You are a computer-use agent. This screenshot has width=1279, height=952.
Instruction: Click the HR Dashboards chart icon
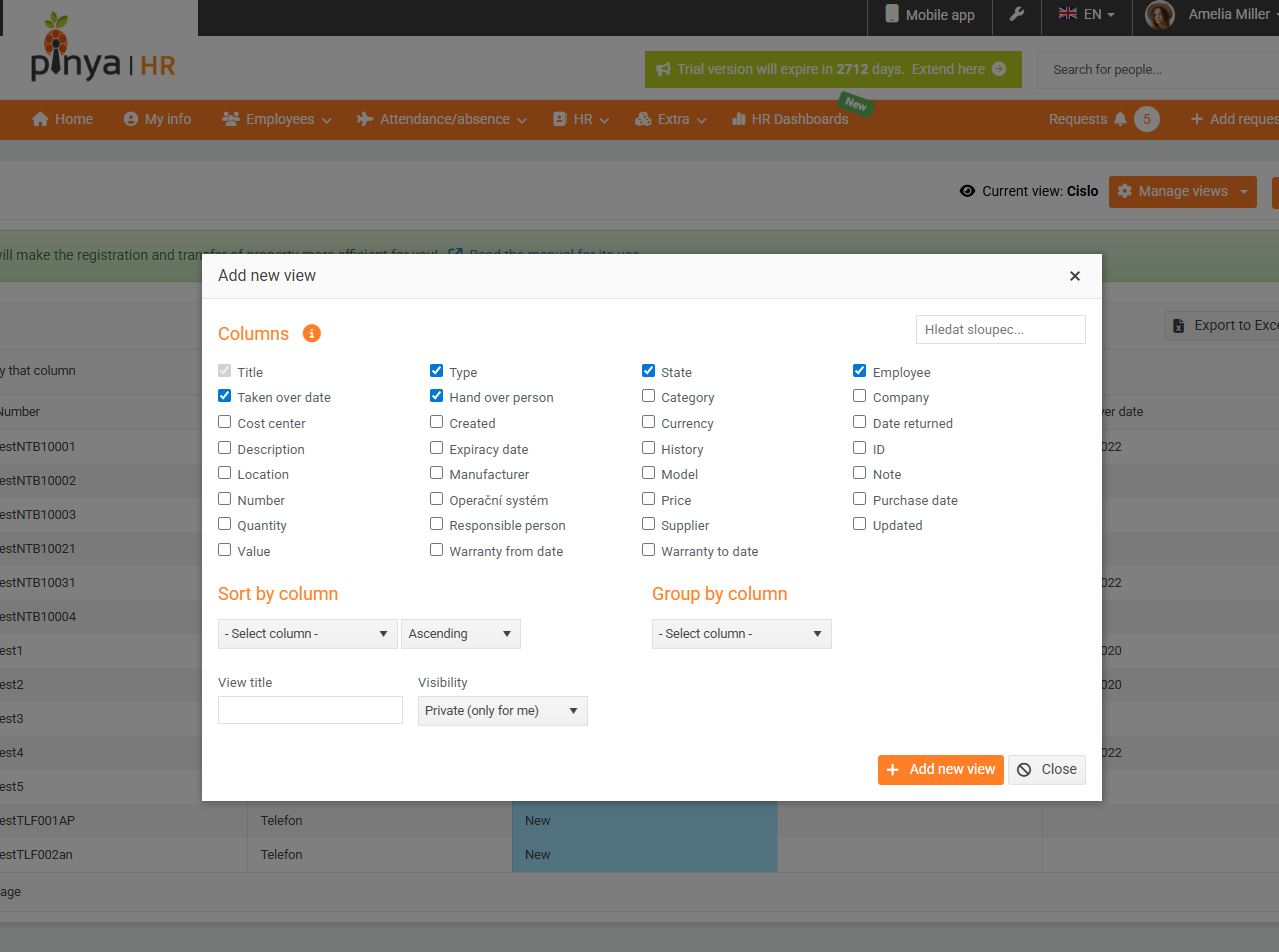(x=739, y=119)
